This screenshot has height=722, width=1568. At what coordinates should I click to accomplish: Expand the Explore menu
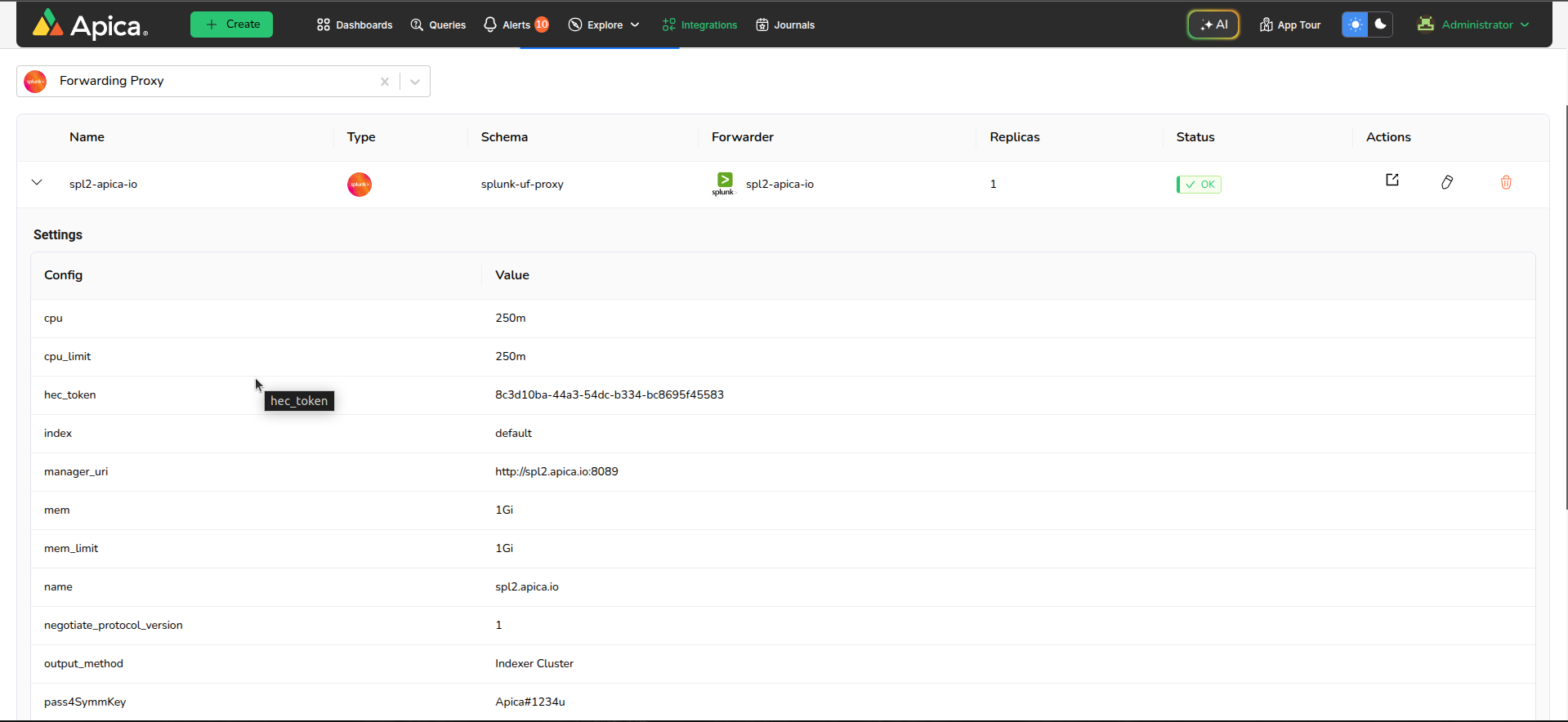click(604, 25)
